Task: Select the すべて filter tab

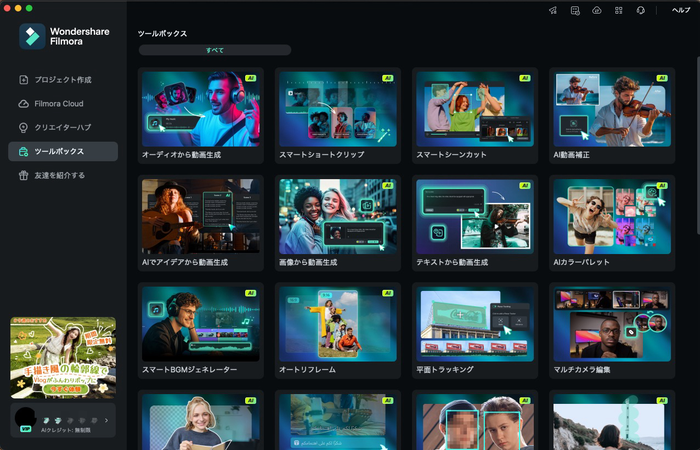Action: [x=215, y=50]
